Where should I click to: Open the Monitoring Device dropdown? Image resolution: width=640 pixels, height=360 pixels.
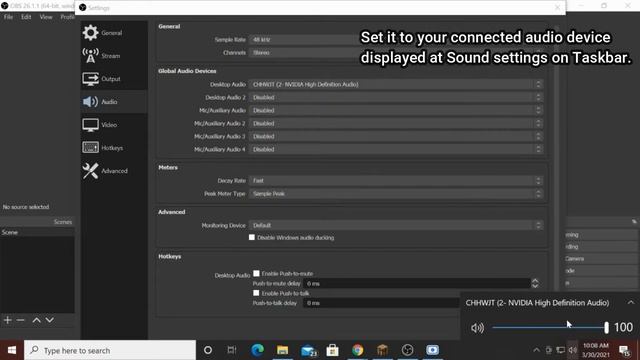click(396, 225)
